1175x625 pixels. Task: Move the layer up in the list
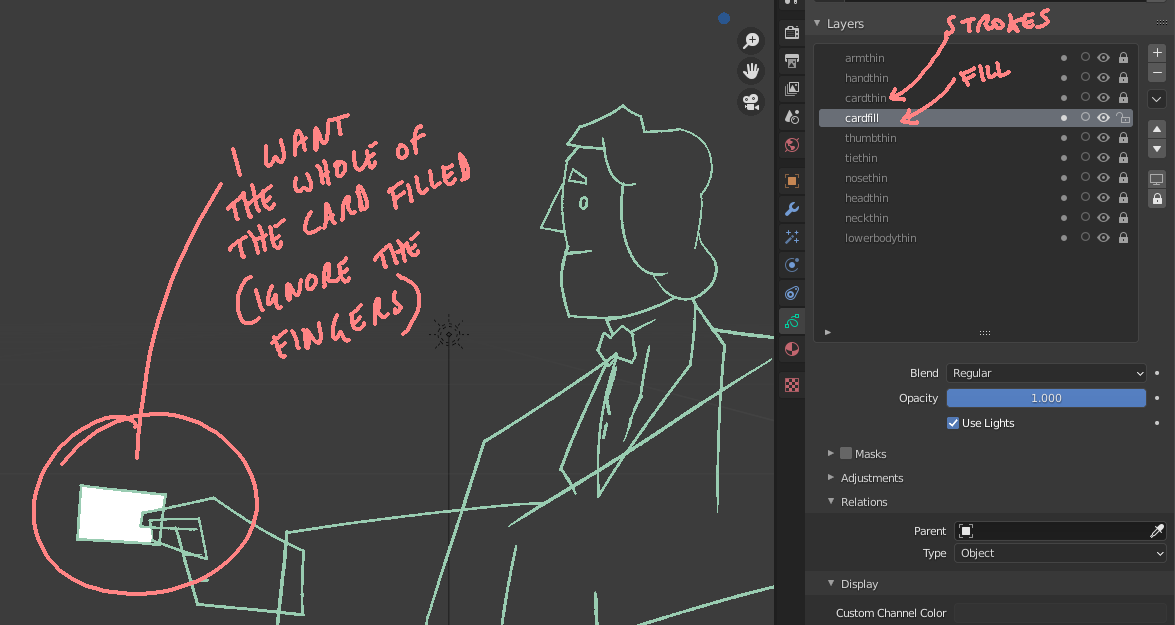click(1157, 129)
